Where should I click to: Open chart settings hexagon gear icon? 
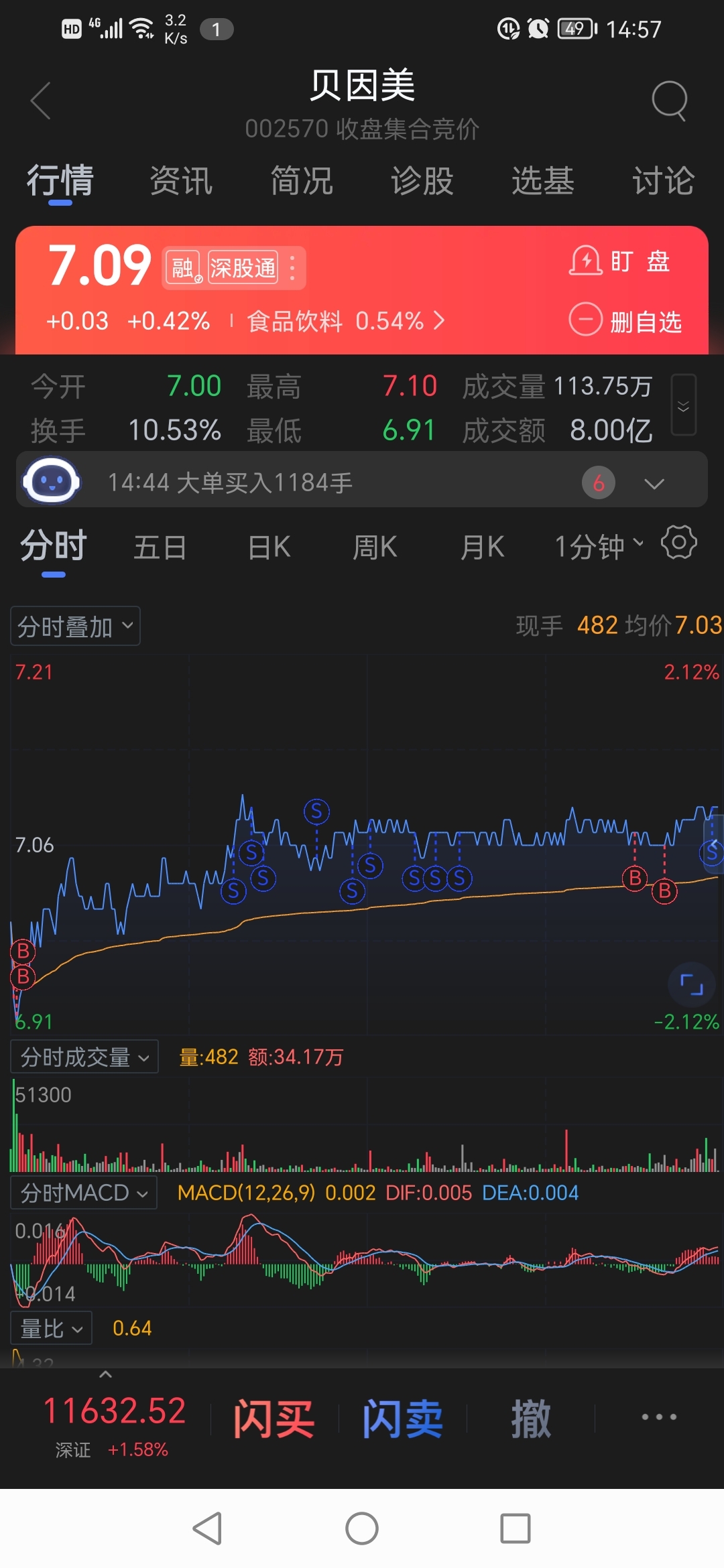tap(678, 542)
